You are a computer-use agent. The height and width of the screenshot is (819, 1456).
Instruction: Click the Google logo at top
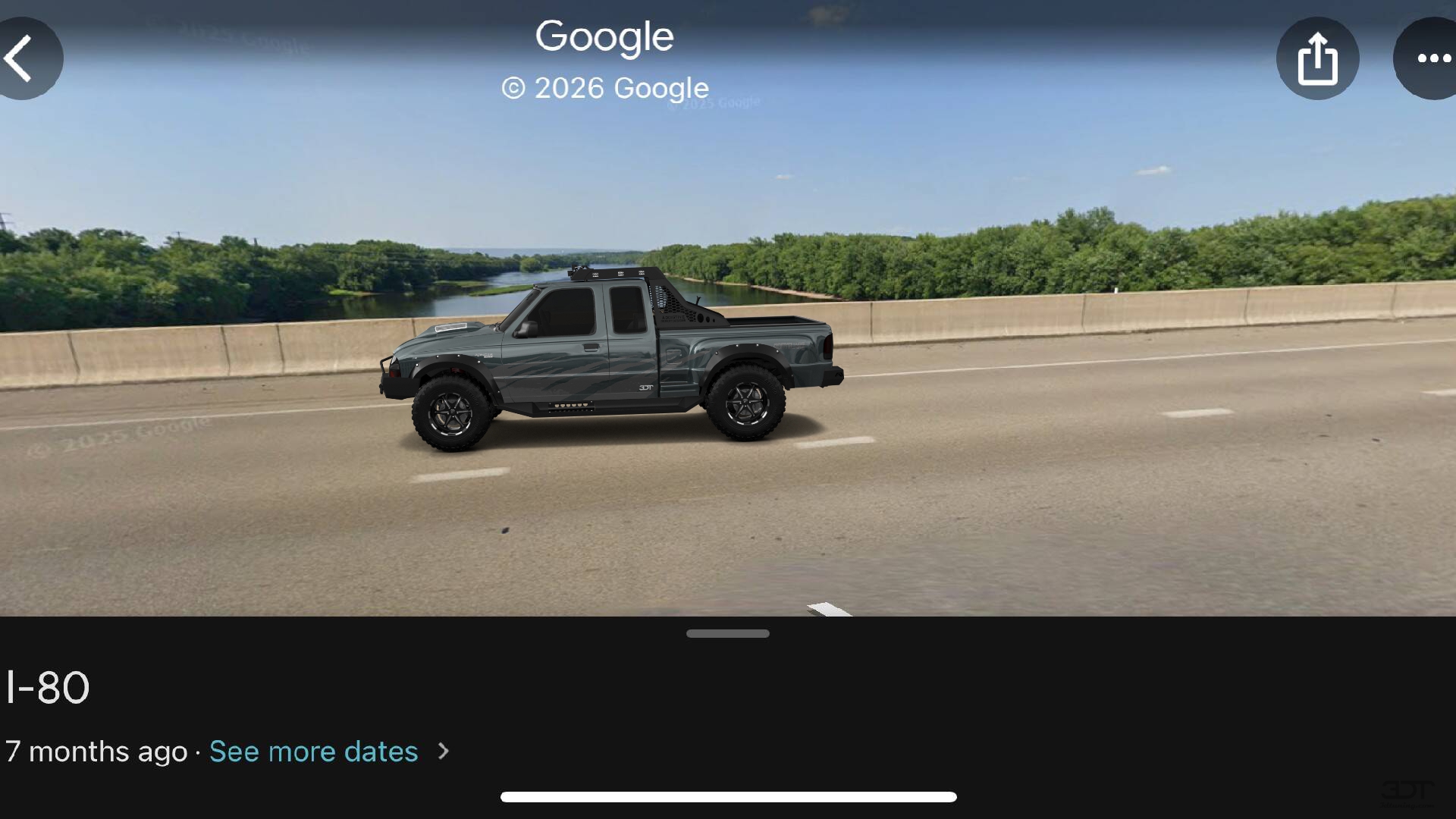point(604,37)
